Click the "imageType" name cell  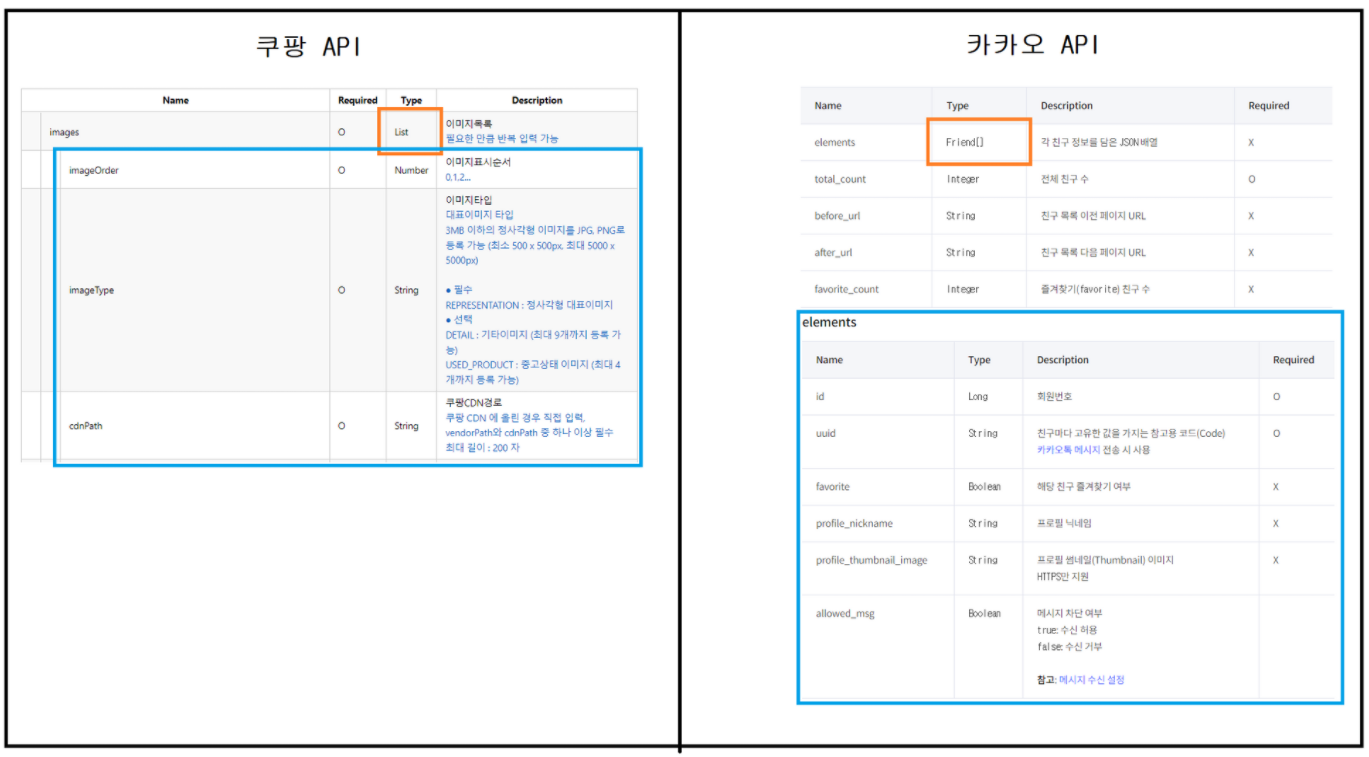click(91, 290)
